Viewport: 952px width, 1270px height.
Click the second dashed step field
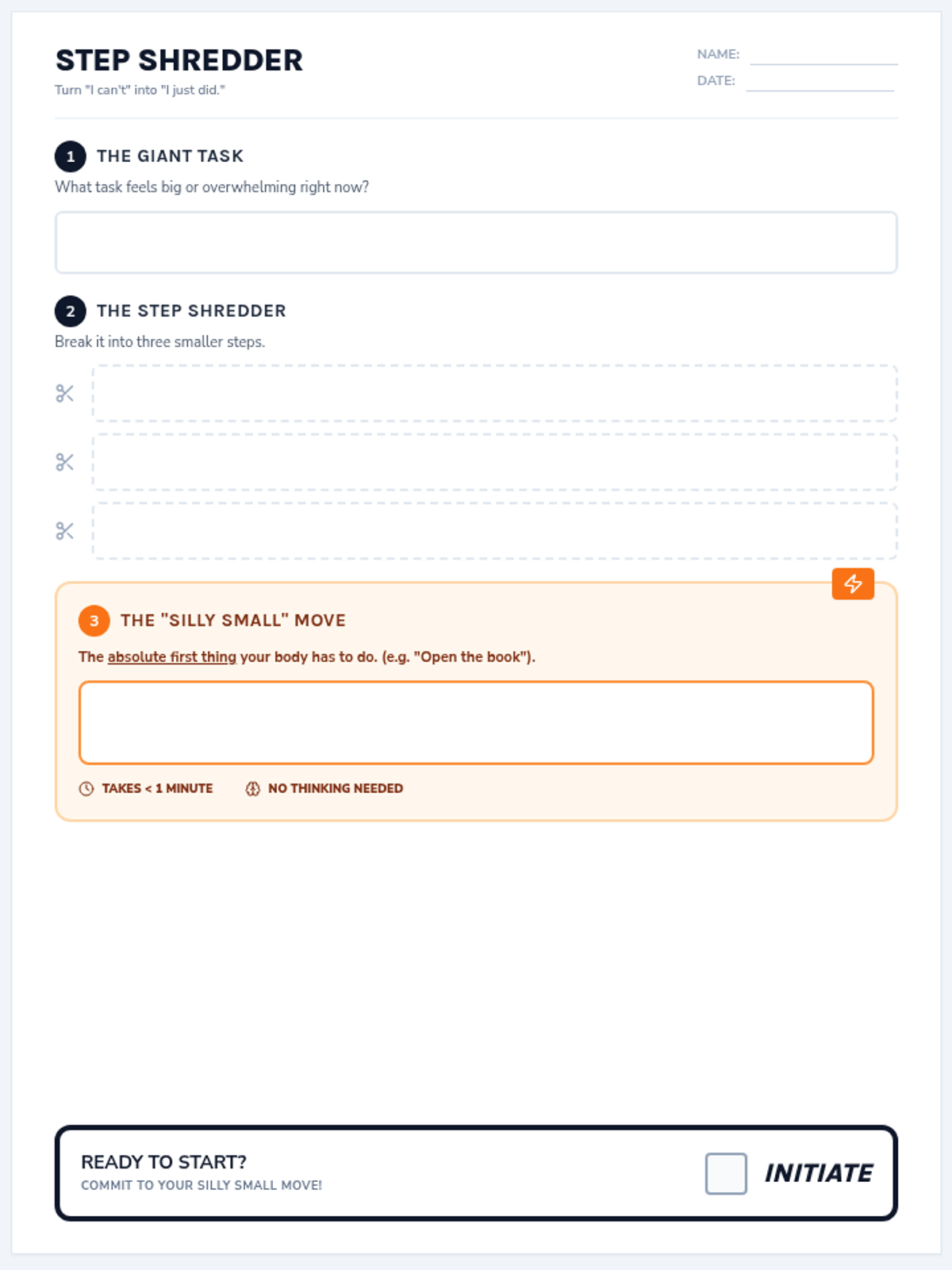point(495,462)
